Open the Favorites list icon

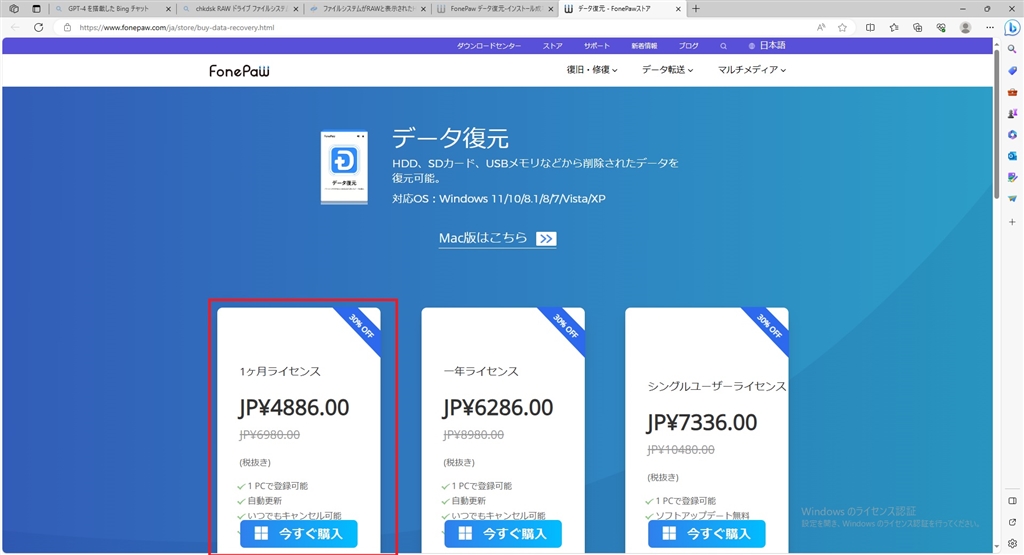tap(893, 27)
